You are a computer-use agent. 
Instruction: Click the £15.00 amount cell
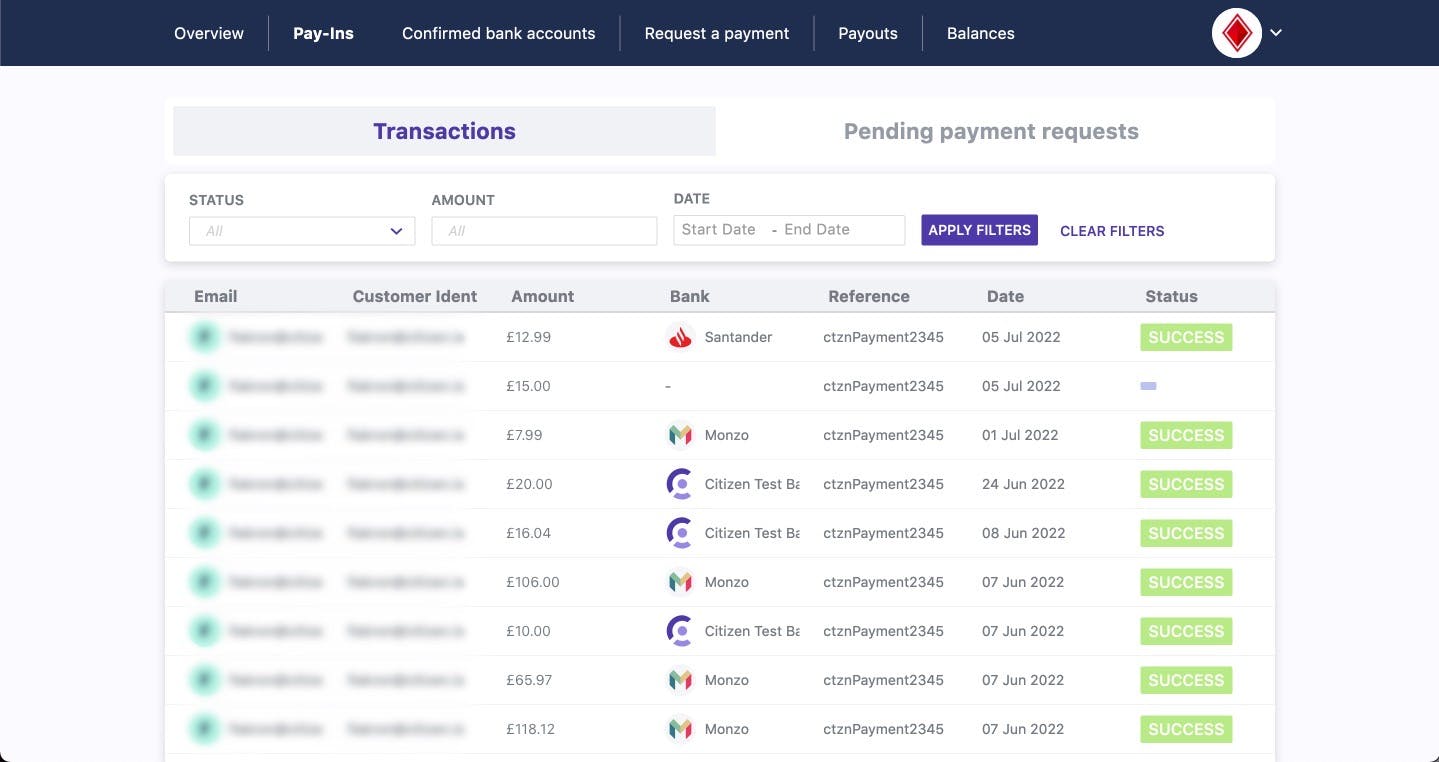tap(529, 386)
